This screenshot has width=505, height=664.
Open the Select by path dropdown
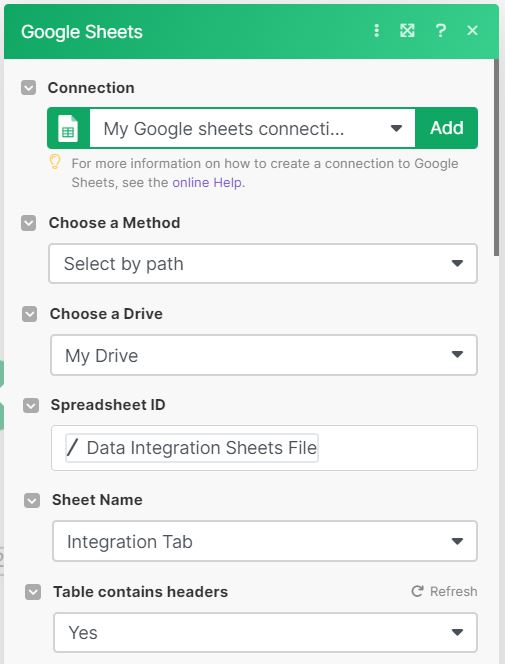263,263
